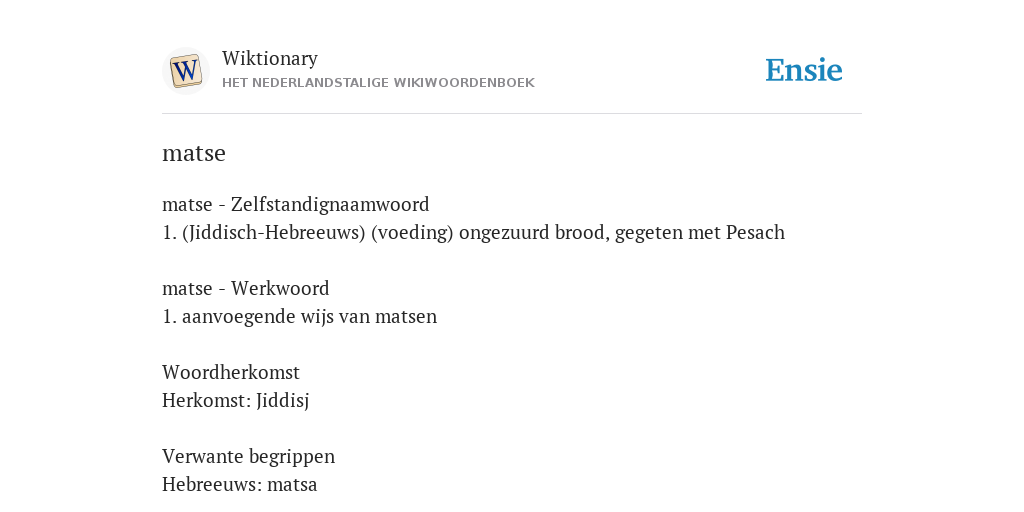This screenshot has height=512, width=1024.
Task: Open the Ensie logo link
Action: tap(804, 71)
